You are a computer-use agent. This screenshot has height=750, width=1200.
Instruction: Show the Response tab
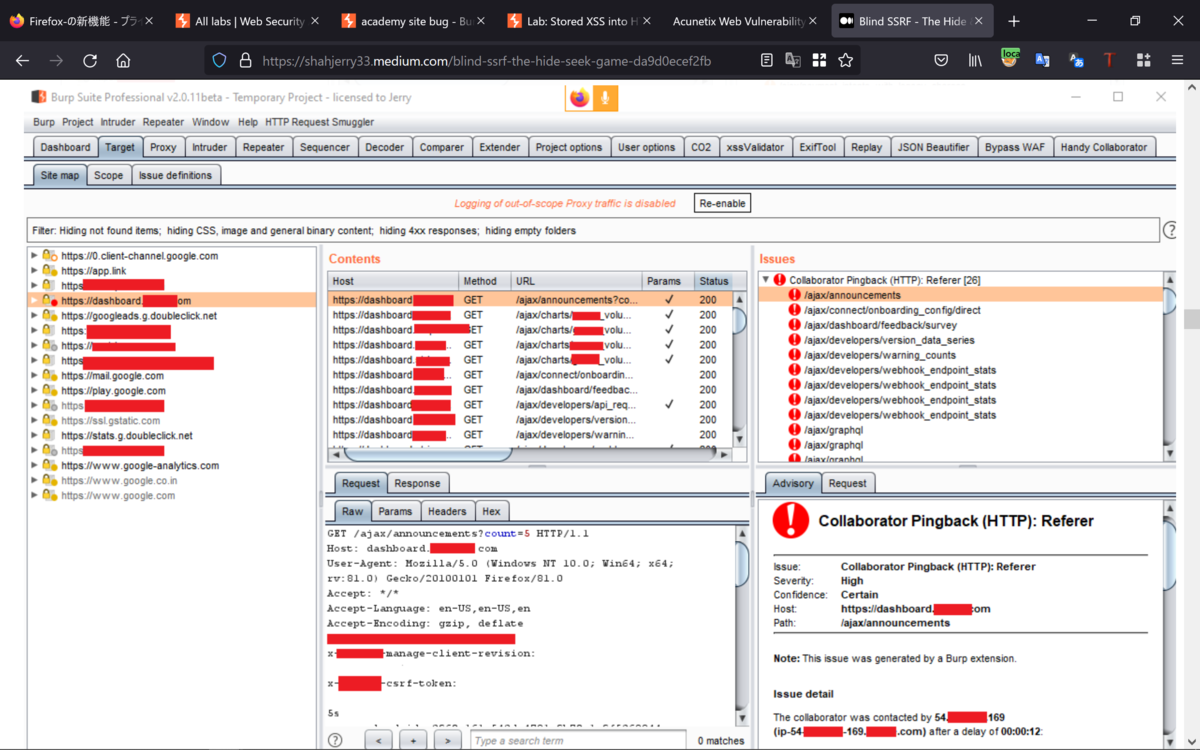pos(417,483)
